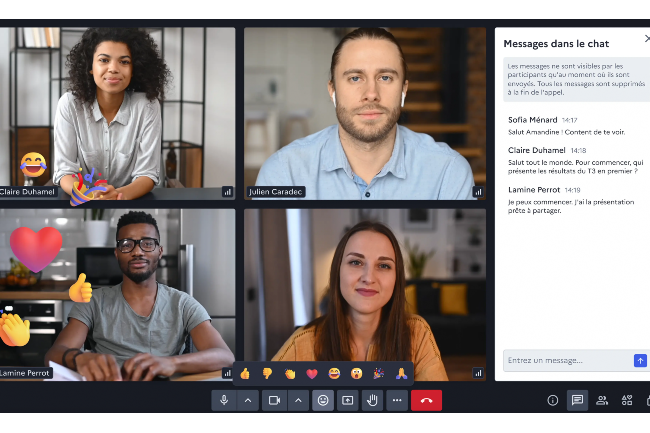
Task: Click the 'Entrez un message' input field
Action: [x=567, y=360]
